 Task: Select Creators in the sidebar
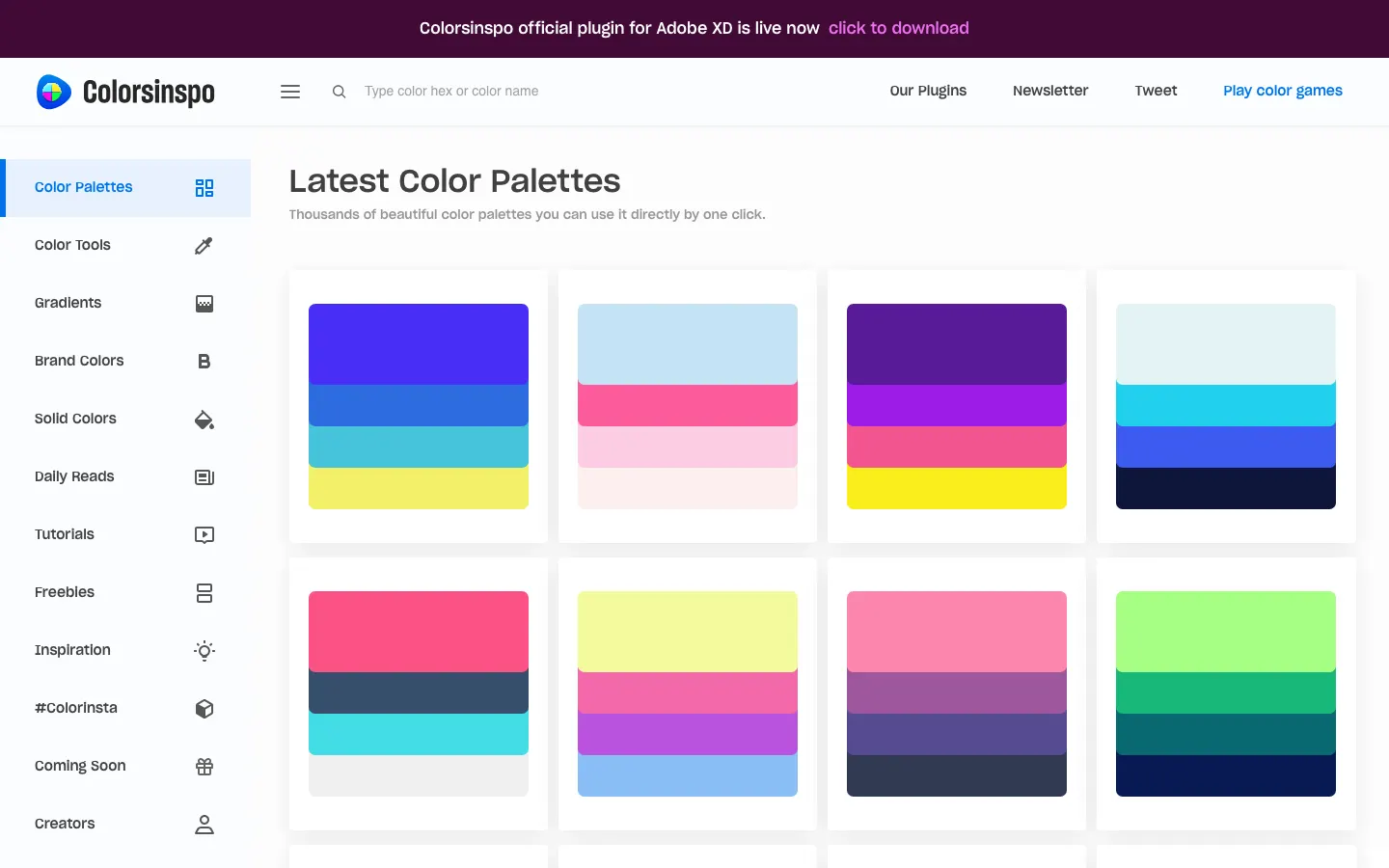(x=65, y=824)
